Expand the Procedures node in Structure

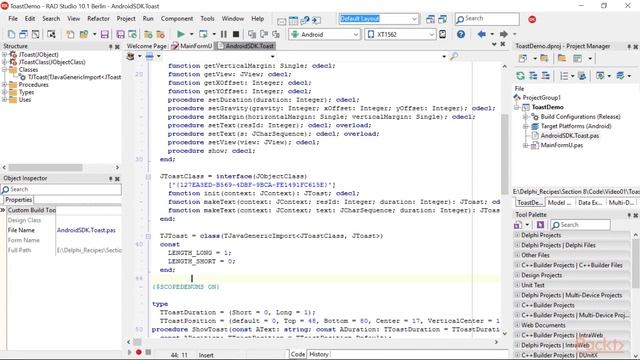(4, 84)
